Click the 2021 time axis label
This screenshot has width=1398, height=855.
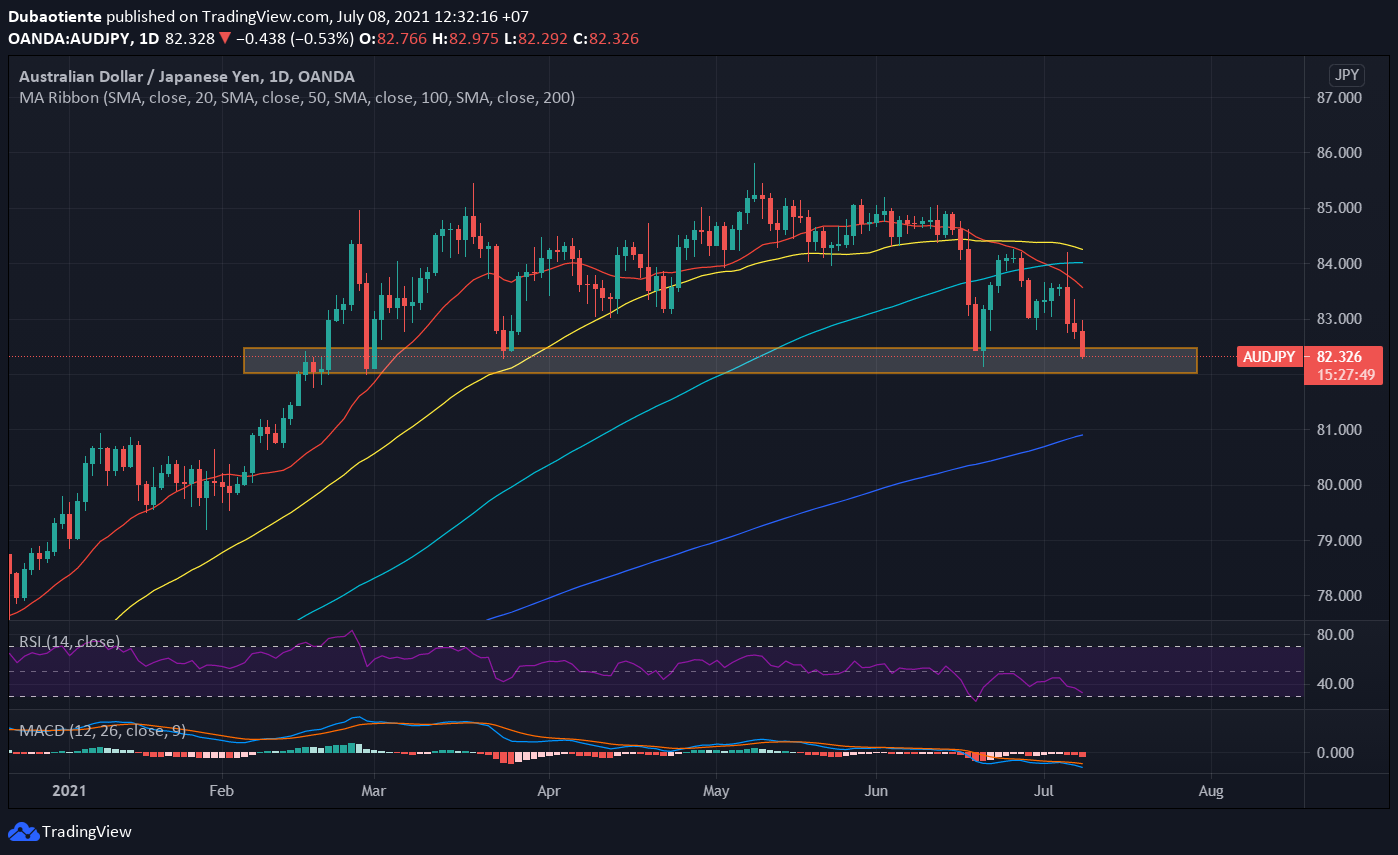69,791
